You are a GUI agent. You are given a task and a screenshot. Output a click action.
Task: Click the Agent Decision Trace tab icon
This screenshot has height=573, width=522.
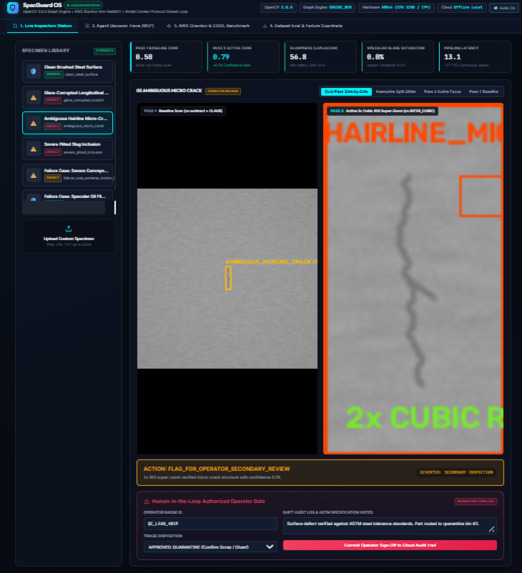87,26
